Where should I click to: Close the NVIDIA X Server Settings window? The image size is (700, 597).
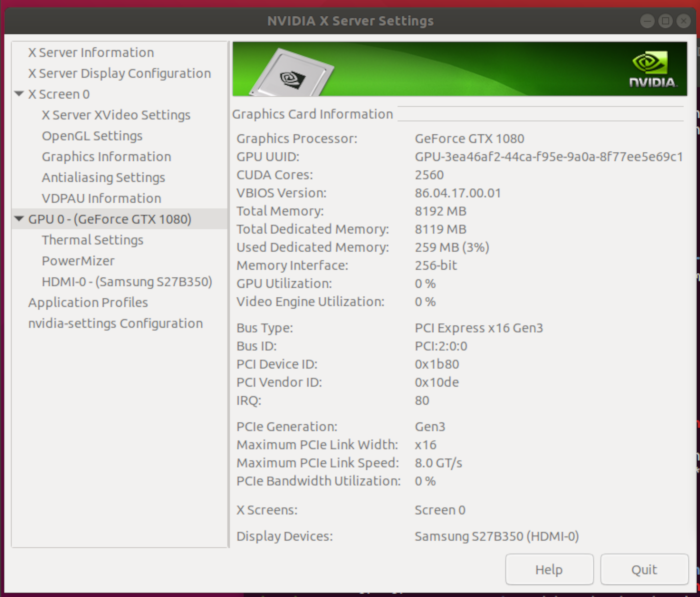tap(683, 21)
